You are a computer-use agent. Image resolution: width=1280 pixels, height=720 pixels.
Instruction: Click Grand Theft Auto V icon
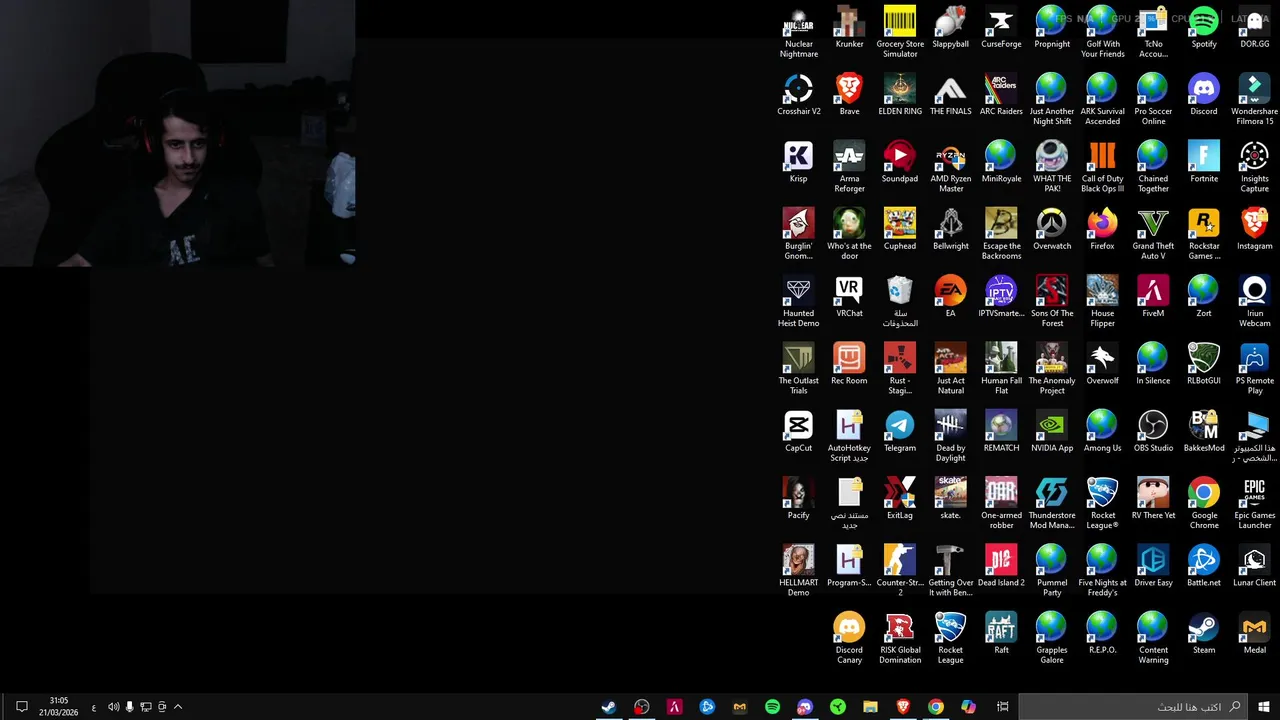(1153, 233)
